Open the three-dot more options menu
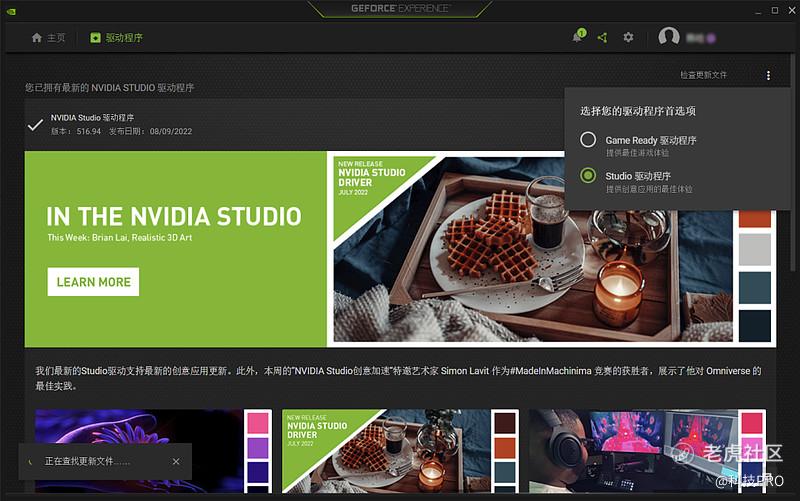The height and width of the screenshot is (501, 800). 768,76
